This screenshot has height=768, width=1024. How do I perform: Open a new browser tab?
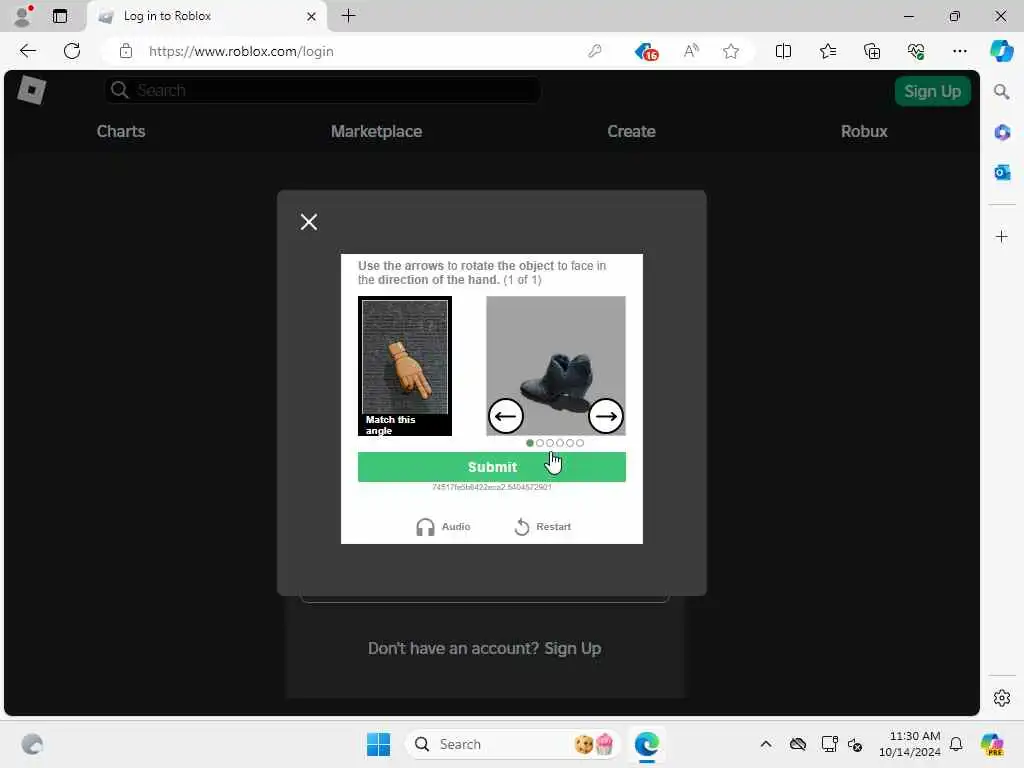tap(349, 16)
